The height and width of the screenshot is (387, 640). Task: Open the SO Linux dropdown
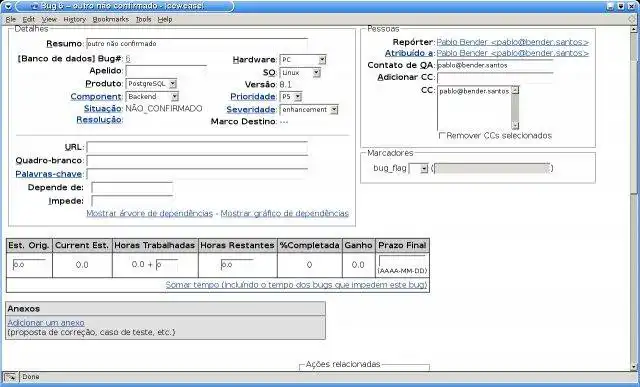click(x=300, y=73)
